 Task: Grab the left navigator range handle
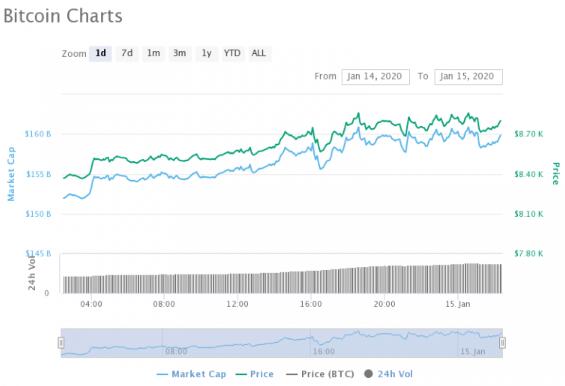[x=61, y=343]
